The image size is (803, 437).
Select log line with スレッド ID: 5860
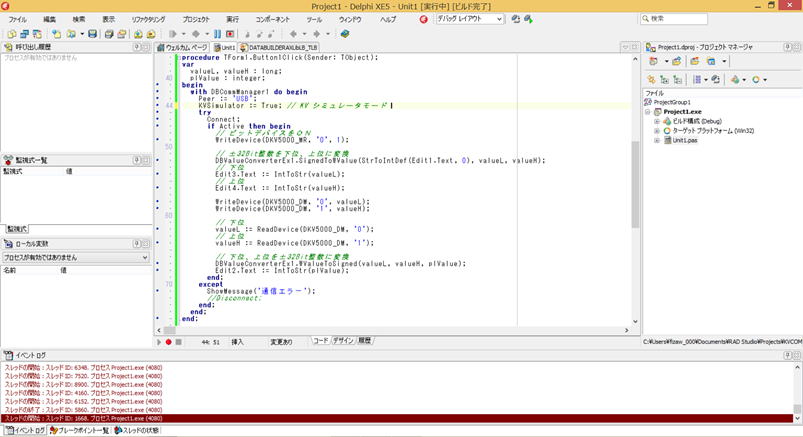pos(83,410)
